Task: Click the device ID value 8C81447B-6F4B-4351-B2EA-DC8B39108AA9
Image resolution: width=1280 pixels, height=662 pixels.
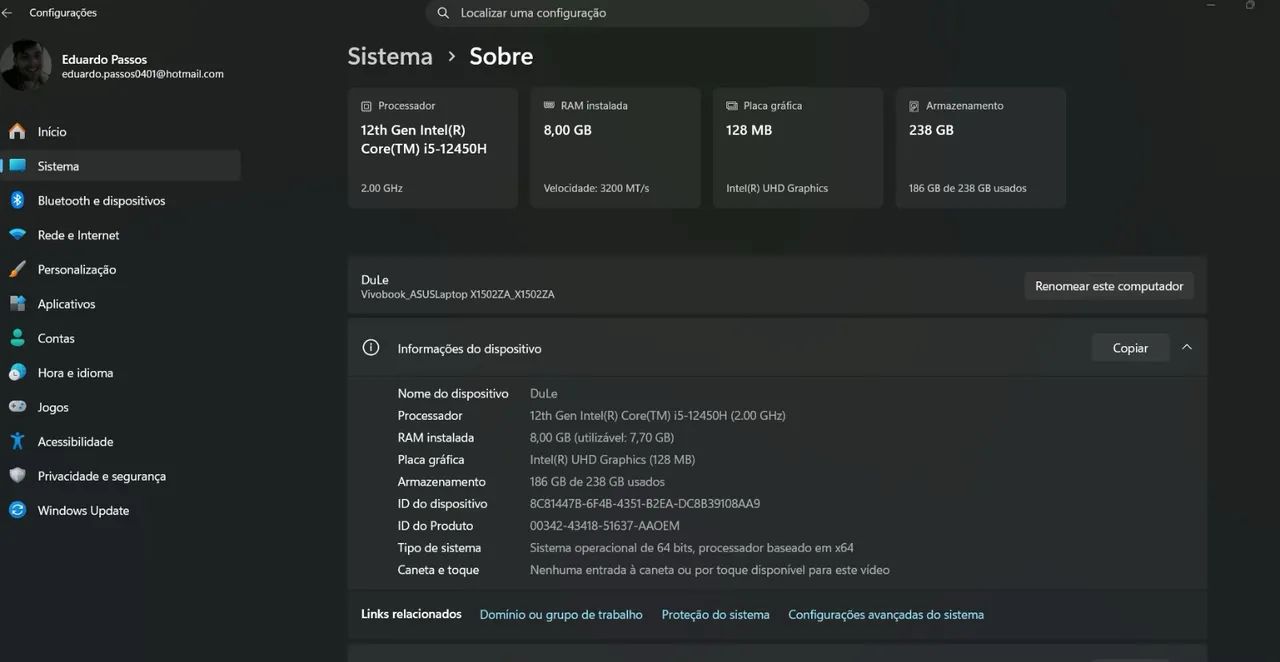Action: pos(645,504)
